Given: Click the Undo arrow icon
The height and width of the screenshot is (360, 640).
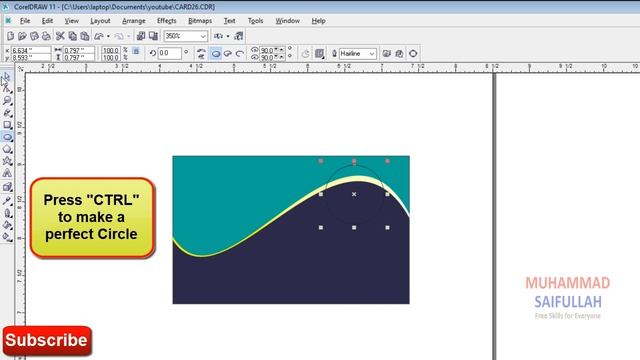Looking at the screenshot, I should point(98,36).
